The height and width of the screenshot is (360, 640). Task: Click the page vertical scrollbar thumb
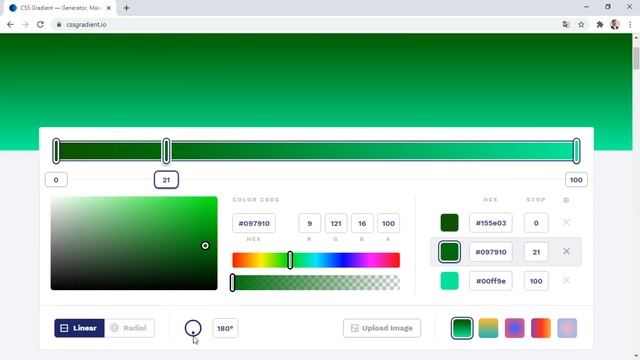click(636, 58)
